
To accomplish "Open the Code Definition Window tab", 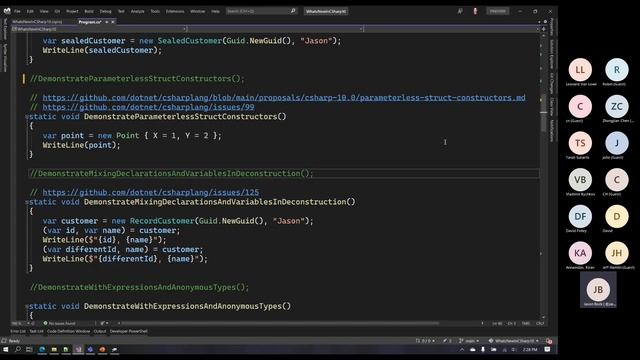I will 69,331.
